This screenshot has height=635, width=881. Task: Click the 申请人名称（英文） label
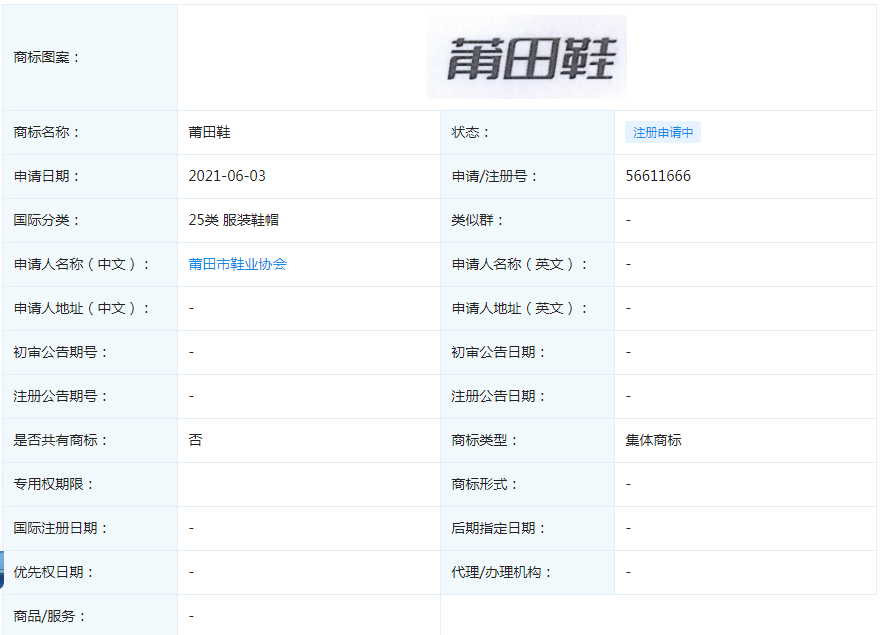pos(520,264)
